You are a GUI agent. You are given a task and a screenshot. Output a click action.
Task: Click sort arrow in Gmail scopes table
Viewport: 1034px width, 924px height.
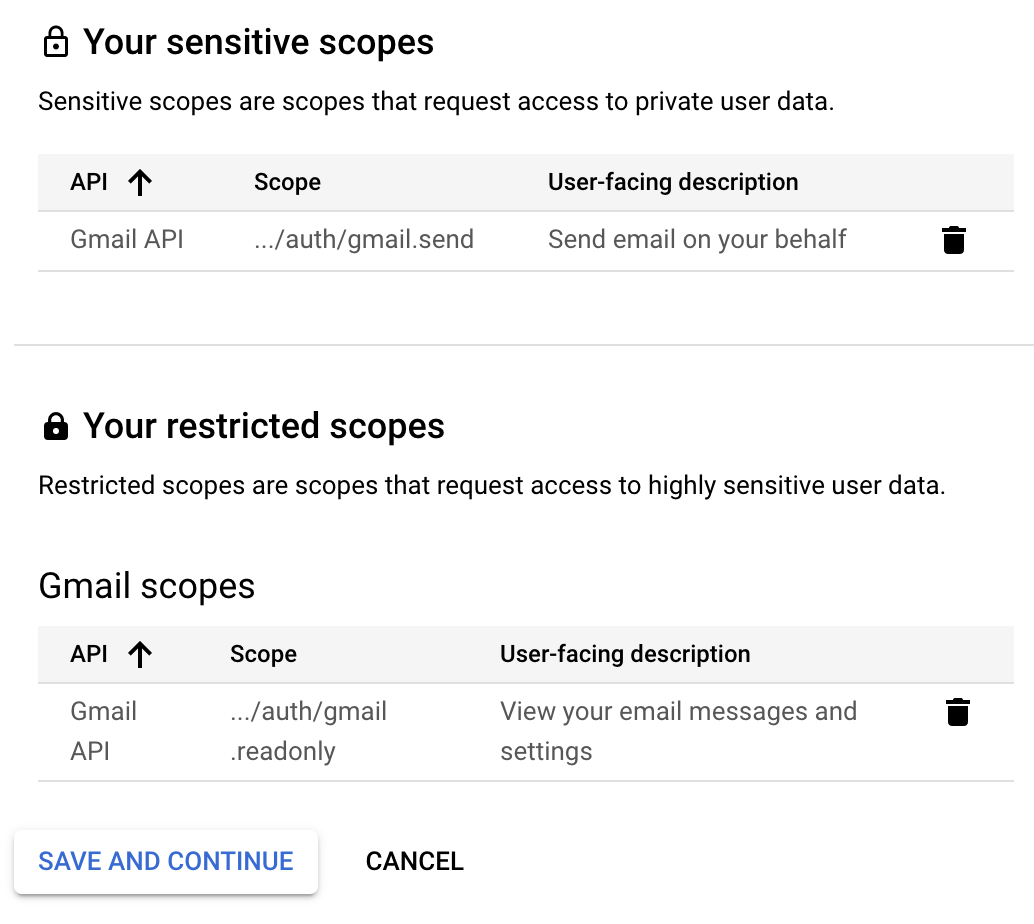tap(140, 655)
